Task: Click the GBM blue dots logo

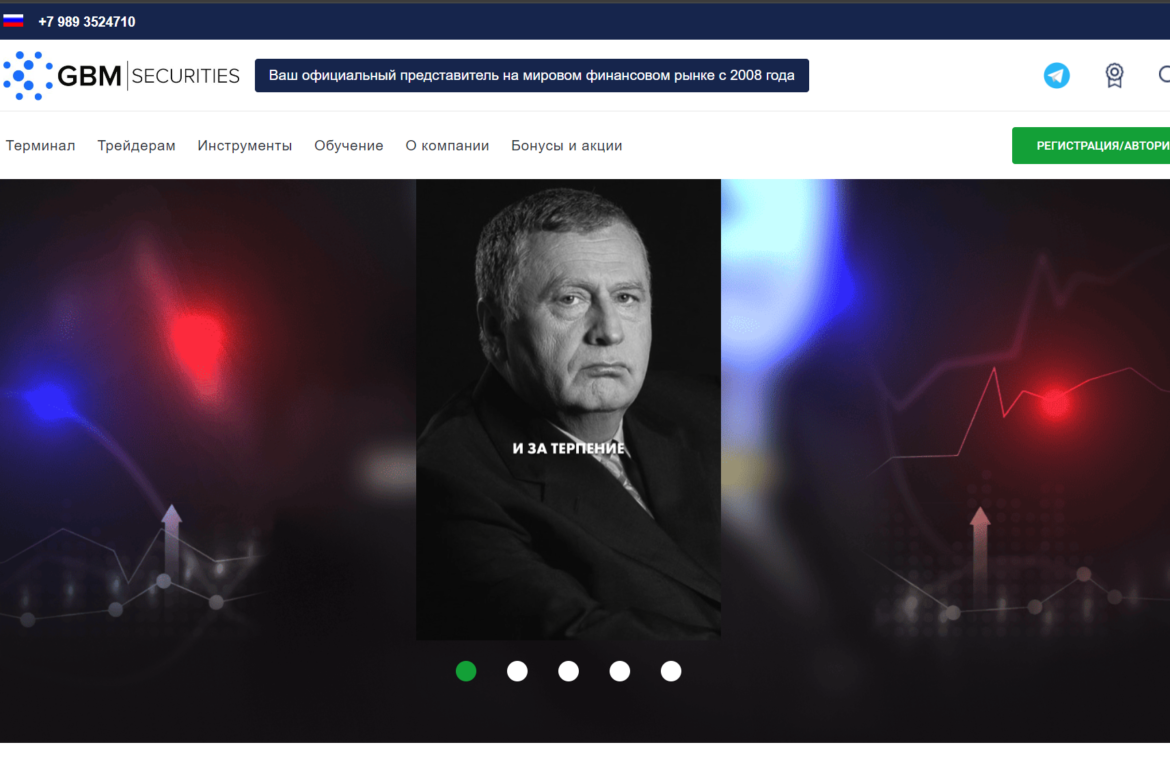Action: point(28,75)
